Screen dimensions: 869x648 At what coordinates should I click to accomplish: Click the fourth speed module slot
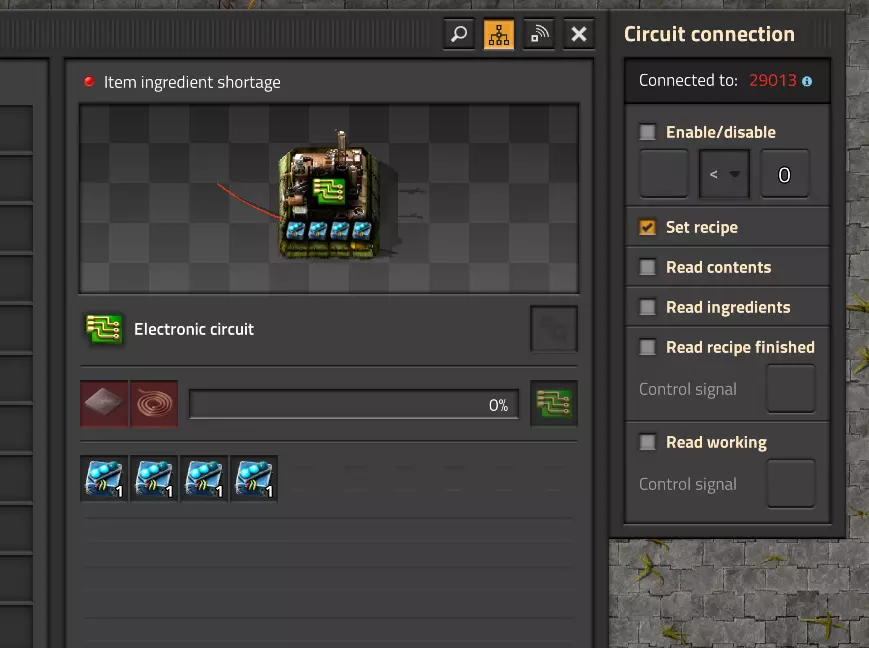(253, 478)
